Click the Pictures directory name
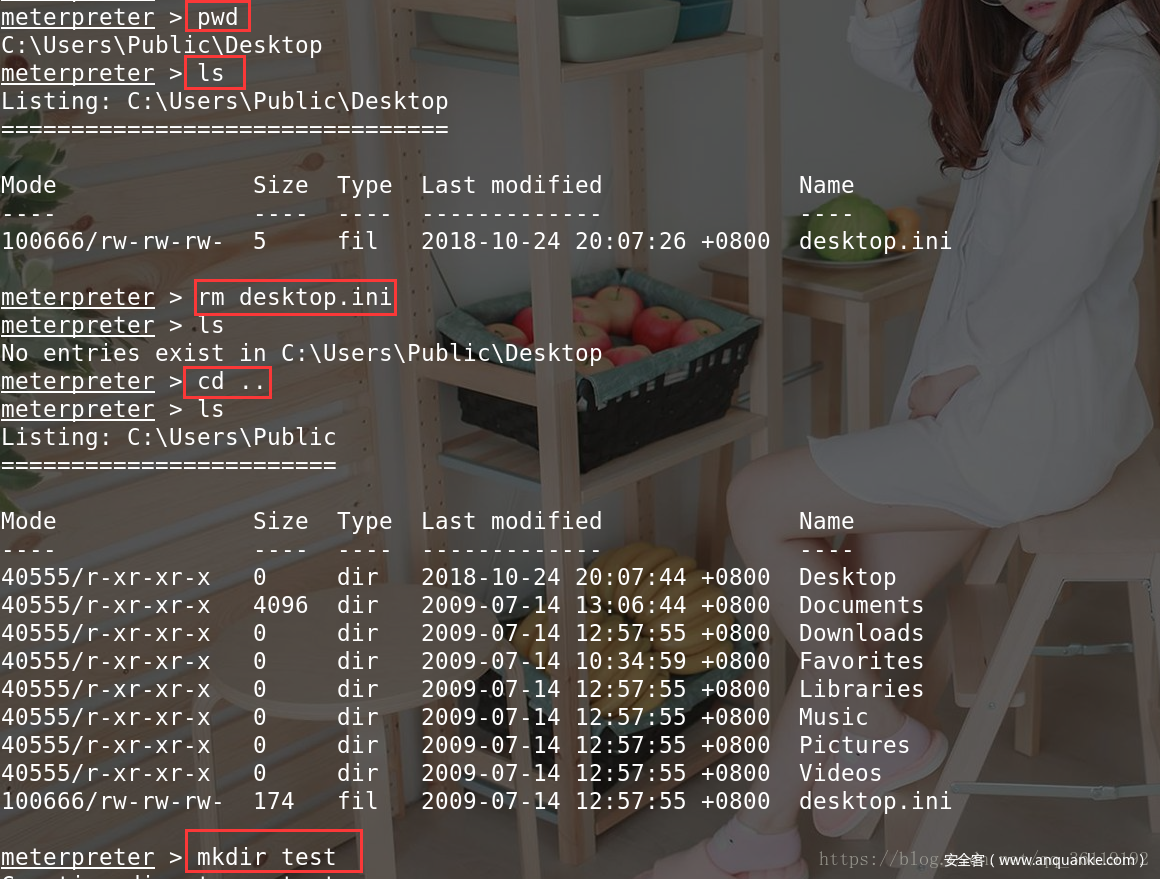 [854, 746]
